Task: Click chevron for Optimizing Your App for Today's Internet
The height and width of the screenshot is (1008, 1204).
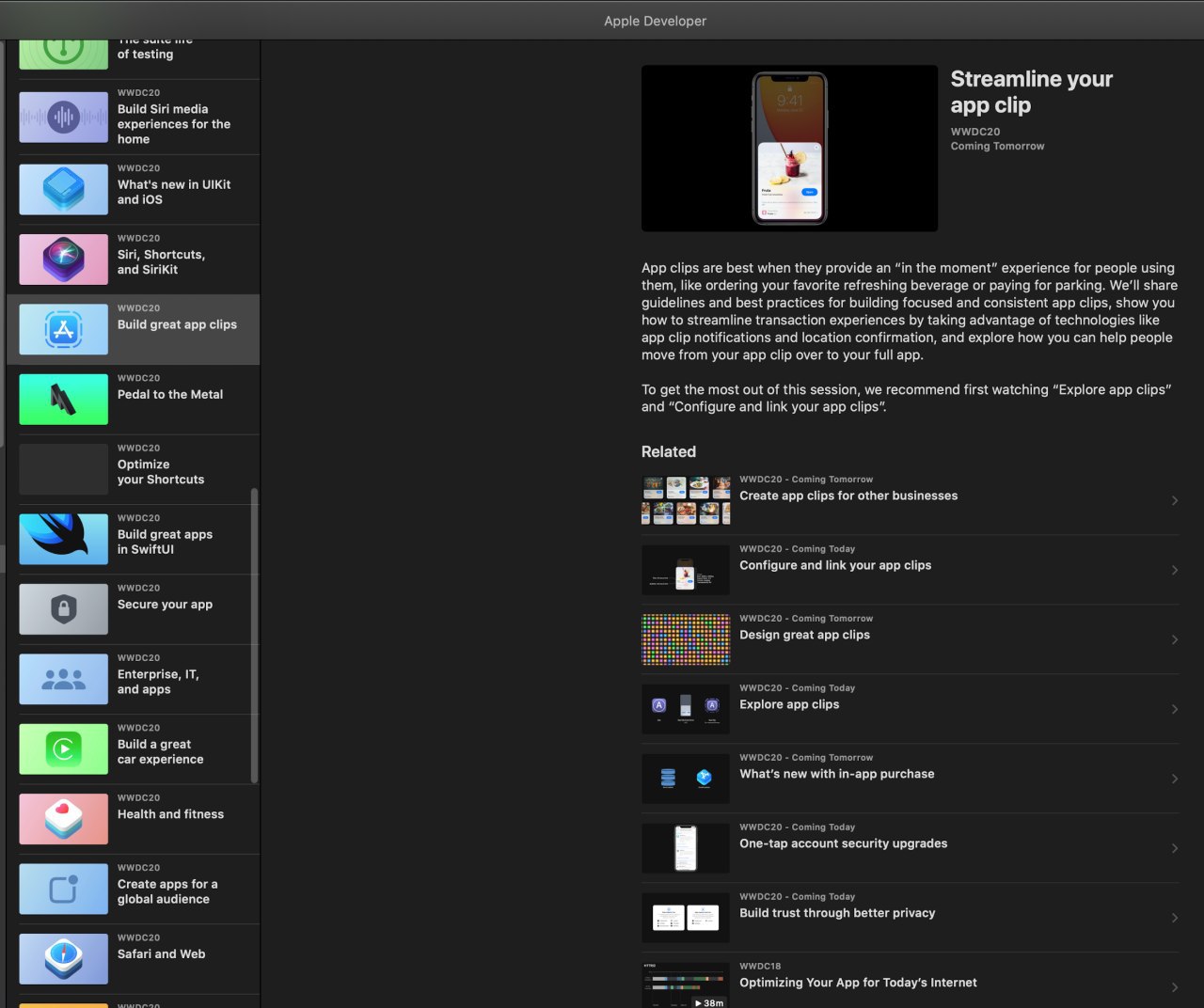Action: (1175, 987)
